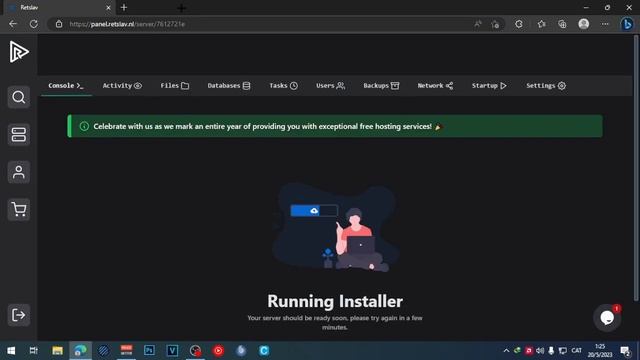Go to the Tasks tab
This screenshot has height=360, width=640.
click(283, 86)
